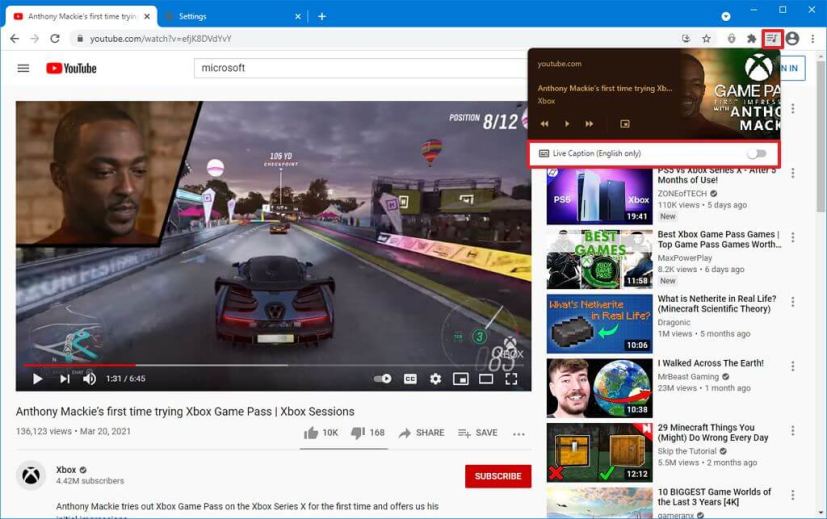The width and height of the screenshot is (827, 519).
Task: Open PS5 vs Xbox Series X thumbnail
Action: (x=599, y=196)
